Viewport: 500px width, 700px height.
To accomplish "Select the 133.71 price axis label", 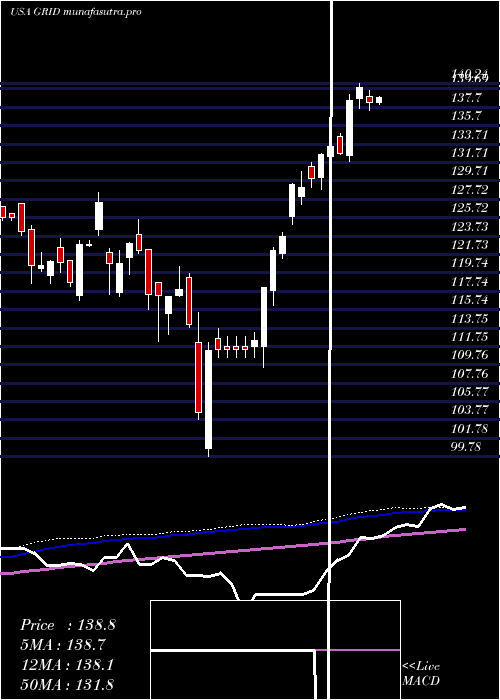I will [x=469, y=134].
